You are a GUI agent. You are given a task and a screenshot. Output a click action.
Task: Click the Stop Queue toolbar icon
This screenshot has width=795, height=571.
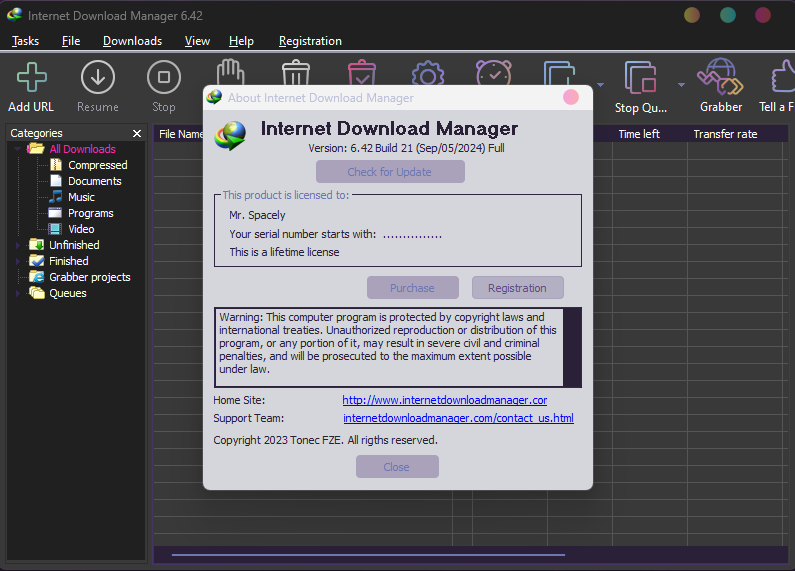pos(641,77)
